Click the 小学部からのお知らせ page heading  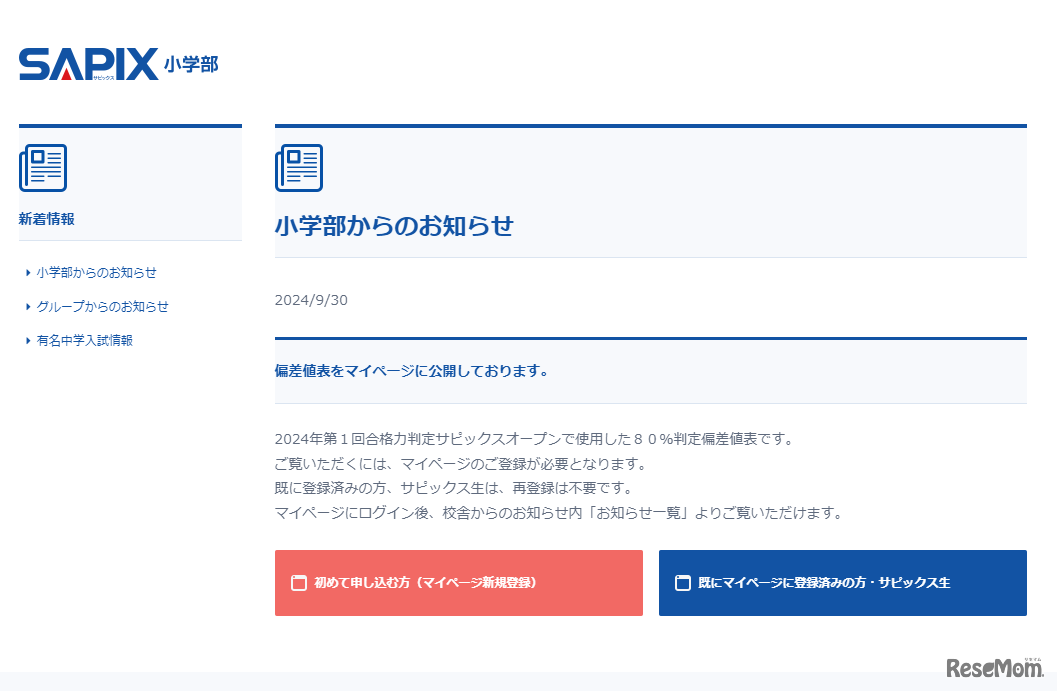tap(394, 226)
